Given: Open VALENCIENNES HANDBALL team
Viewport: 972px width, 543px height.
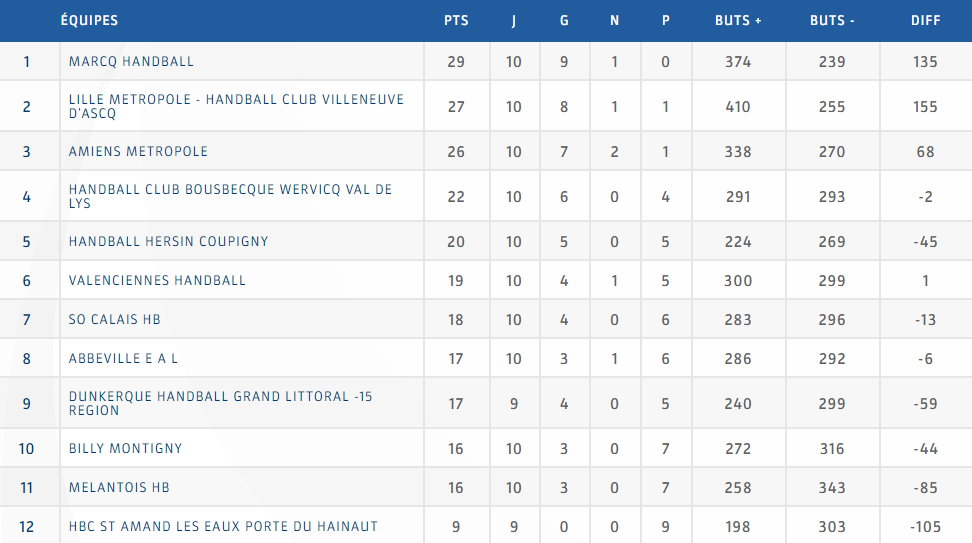Looking at the screenshot, I should point(157,280).
